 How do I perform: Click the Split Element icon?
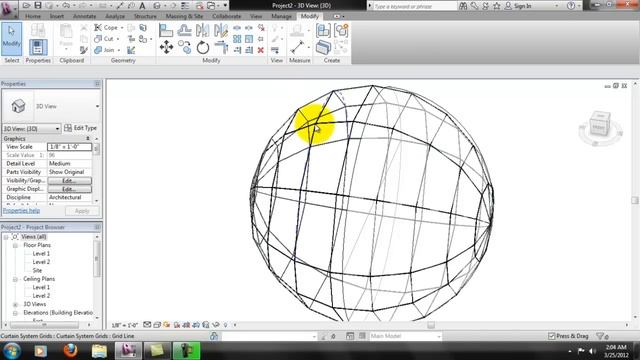pyautogui.click(x=237, y=28)
